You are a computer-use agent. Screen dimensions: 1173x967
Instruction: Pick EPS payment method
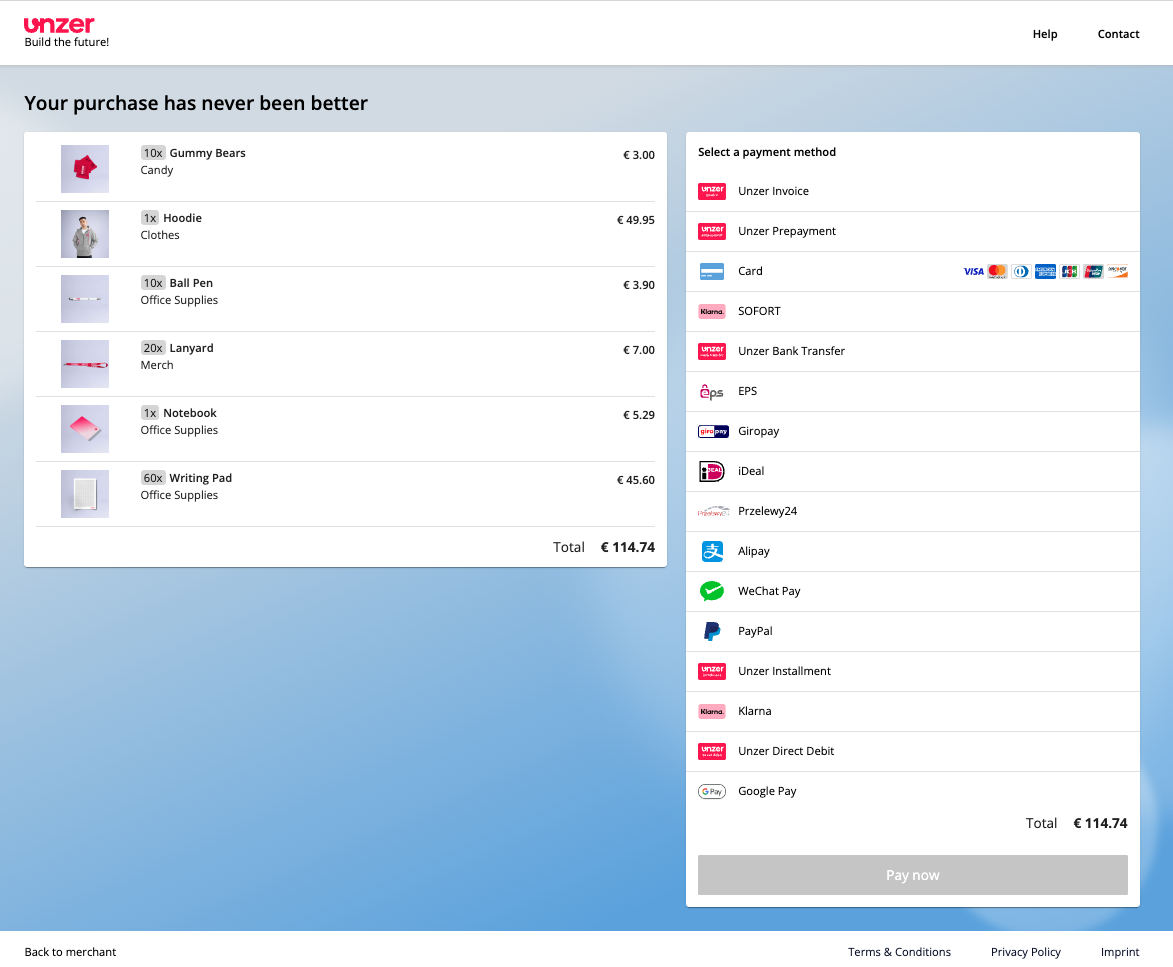pyautogui.click(x=913, y=391)
